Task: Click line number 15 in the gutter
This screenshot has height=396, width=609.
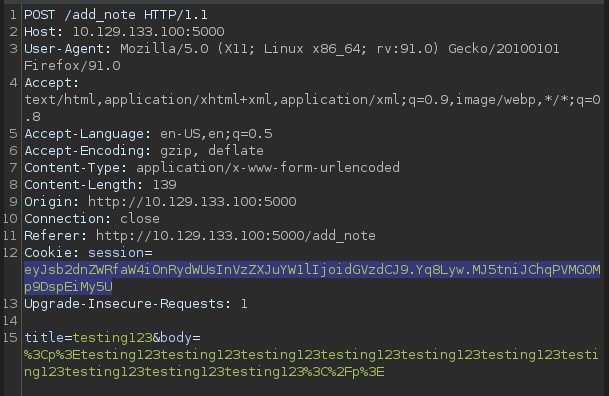Action: click(x=10, y=338)
